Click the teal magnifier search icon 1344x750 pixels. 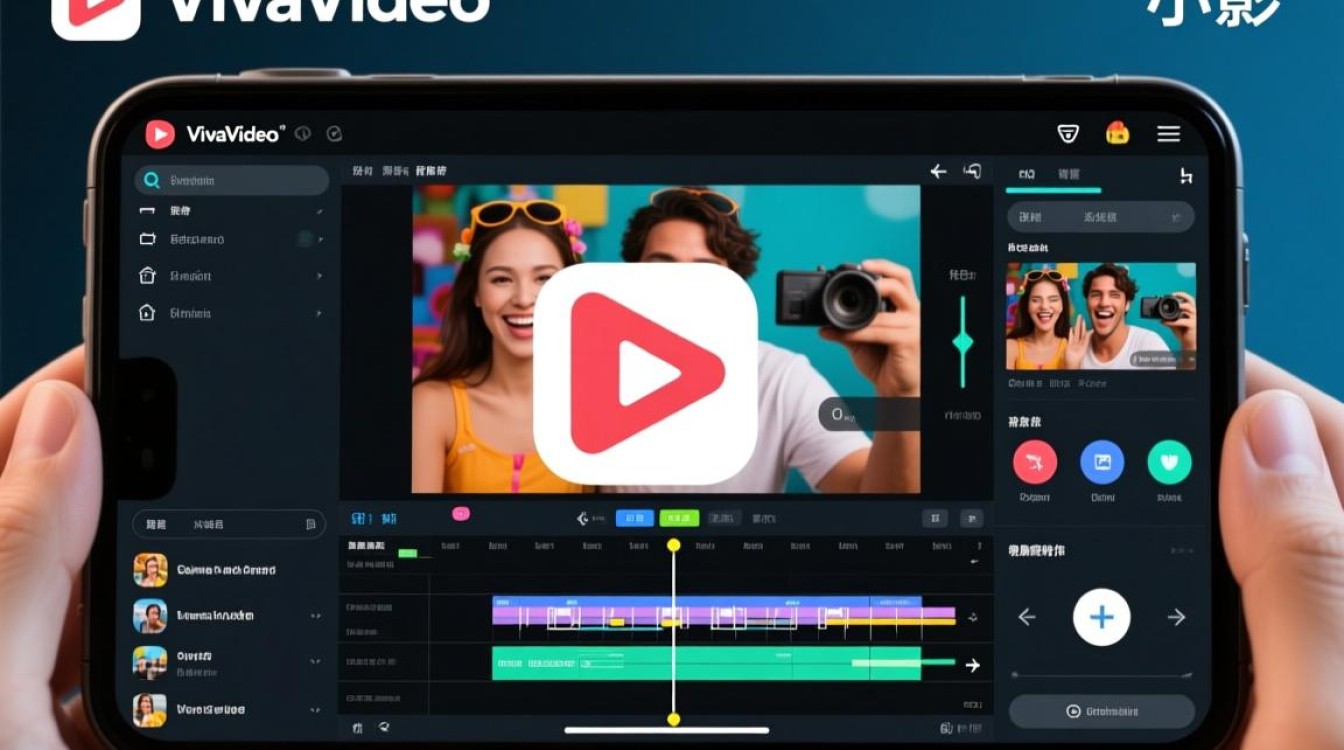point(152,180)
